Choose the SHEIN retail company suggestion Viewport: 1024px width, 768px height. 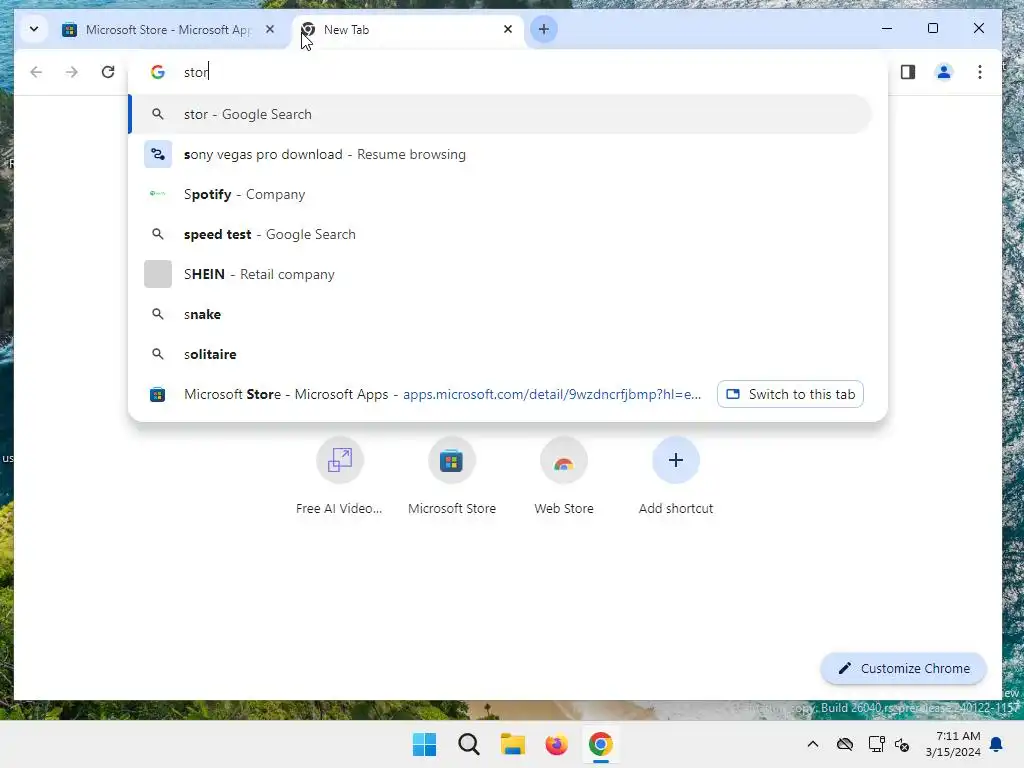(500, 274)
